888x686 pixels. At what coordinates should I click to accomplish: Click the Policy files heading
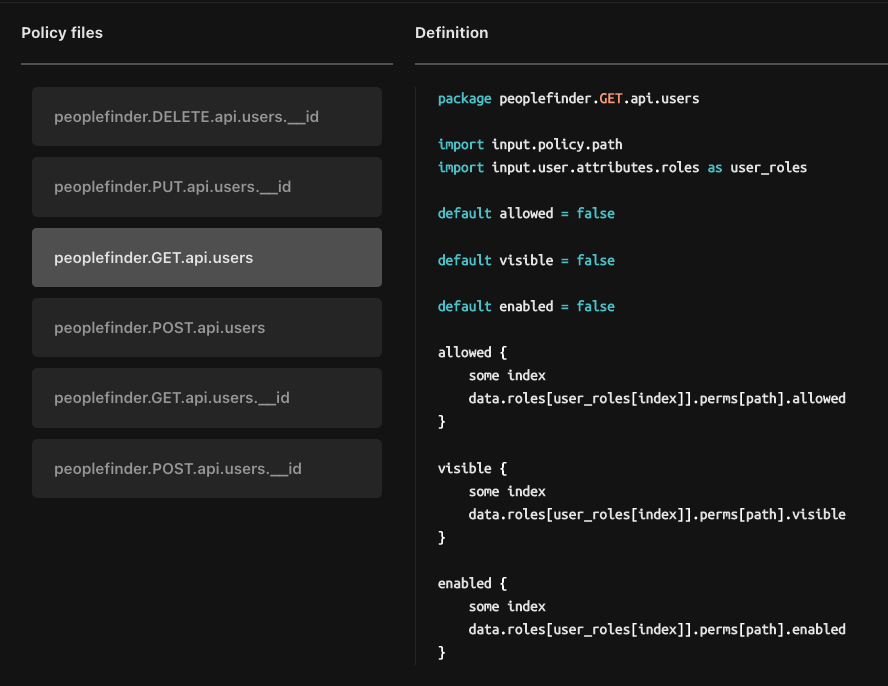[x=62, y=33]
